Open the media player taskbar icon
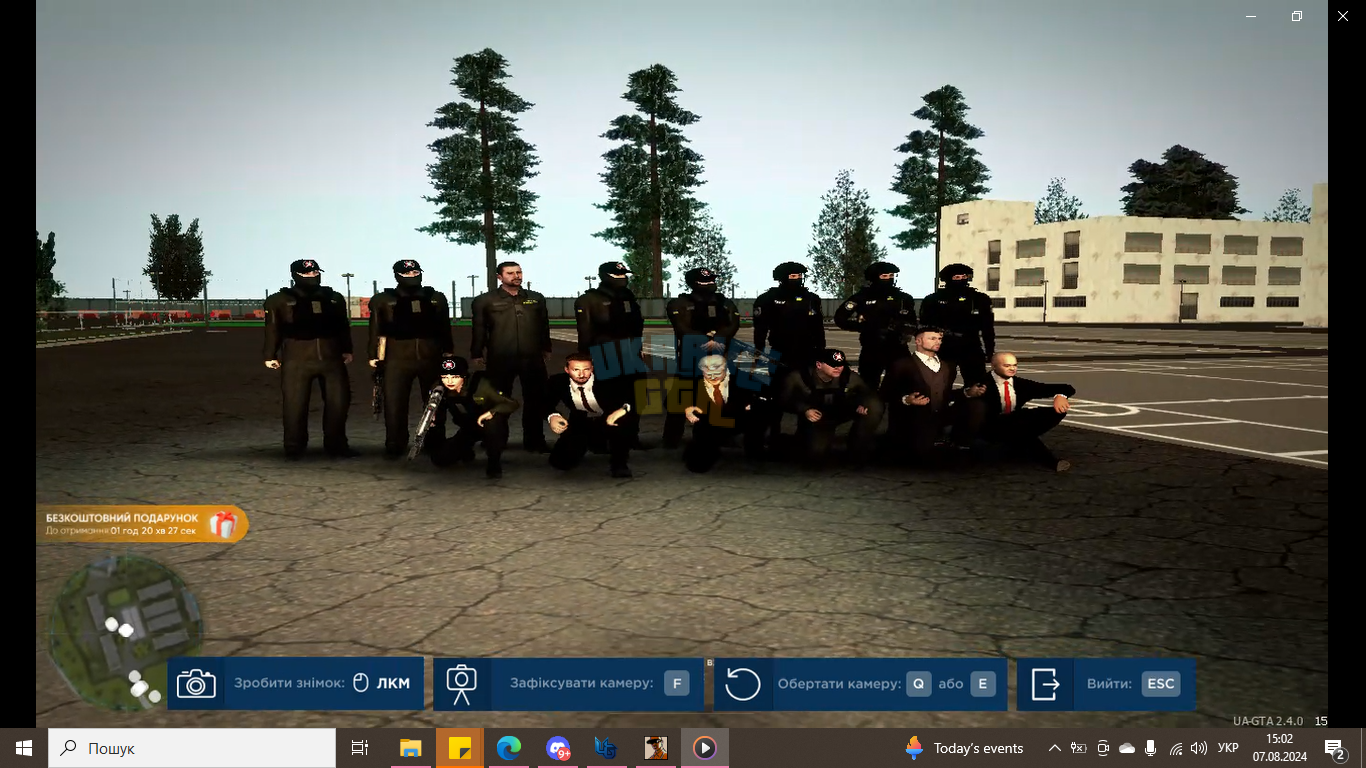This screenshot has height=768, width=1366. click(x=705, y=748)
